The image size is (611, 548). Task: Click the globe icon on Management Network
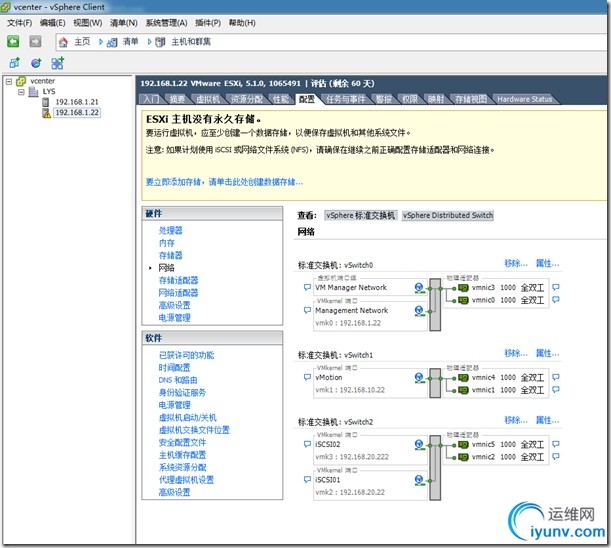(419, 311)
